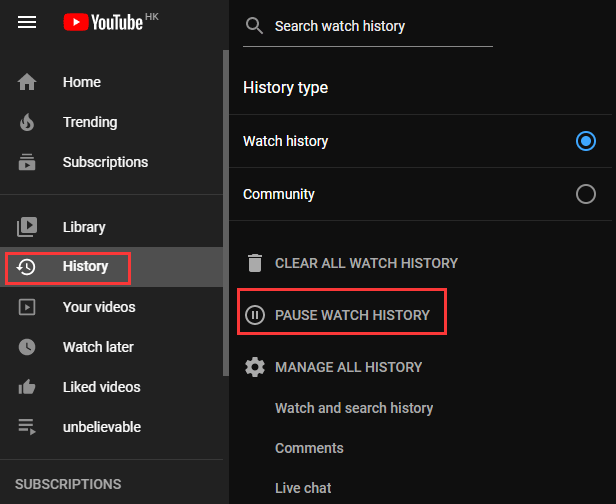The width and height of the screenshot is (616, 504).
Task: Go to Home in sidebar
Action: coord(82,82)
